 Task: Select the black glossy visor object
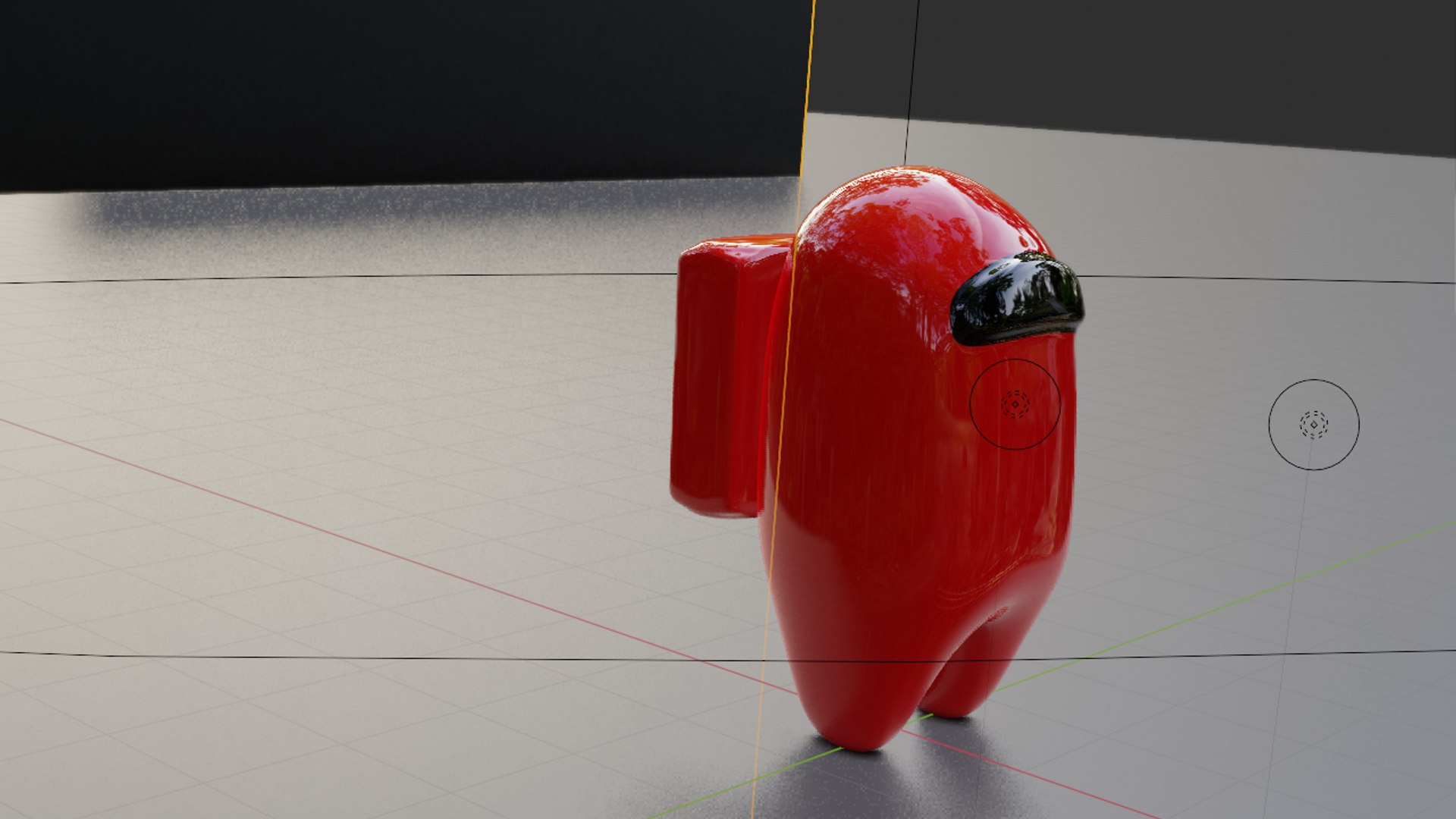pos(1017,299)
